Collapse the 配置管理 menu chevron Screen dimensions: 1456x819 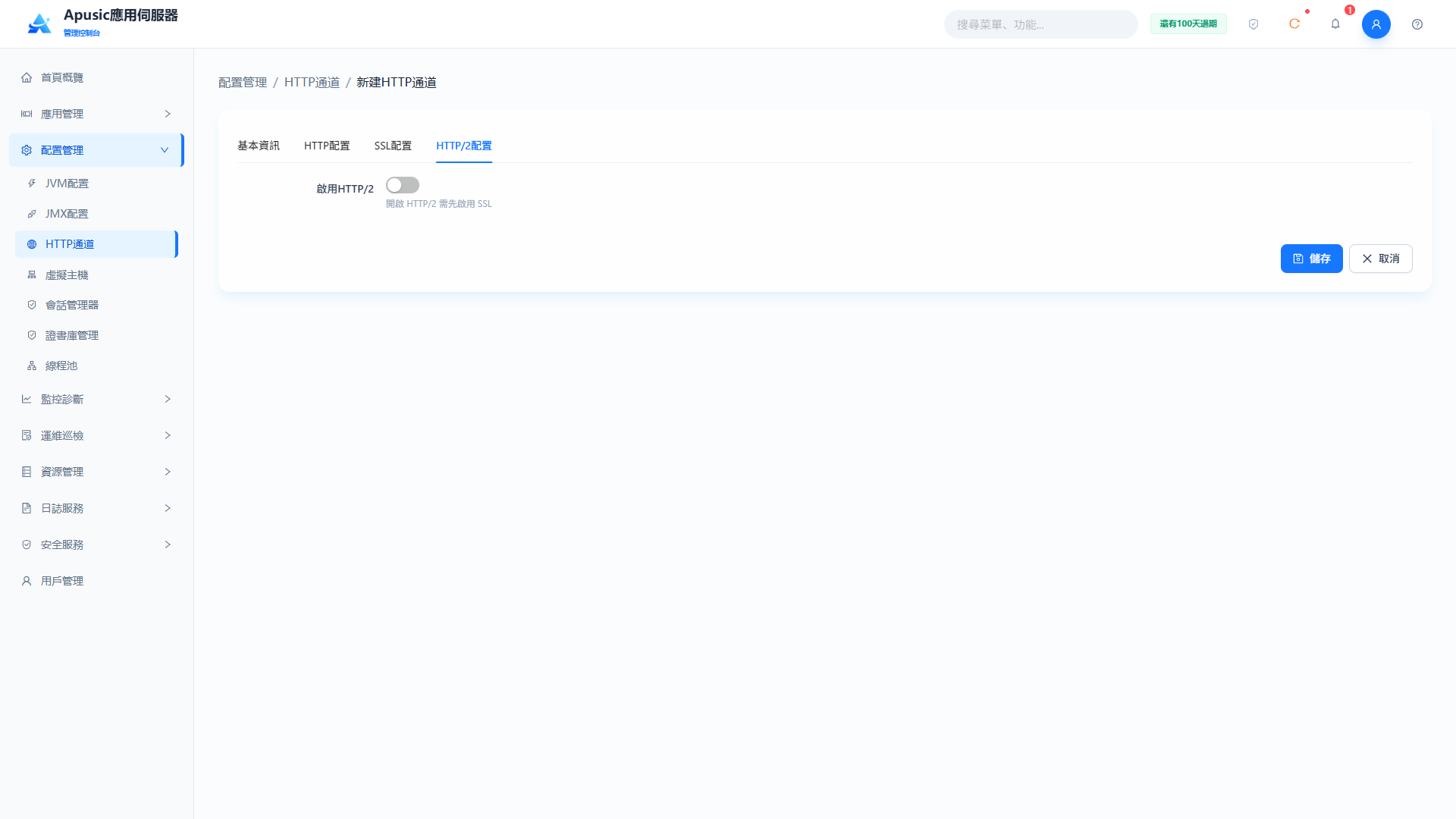pos(165,150)
